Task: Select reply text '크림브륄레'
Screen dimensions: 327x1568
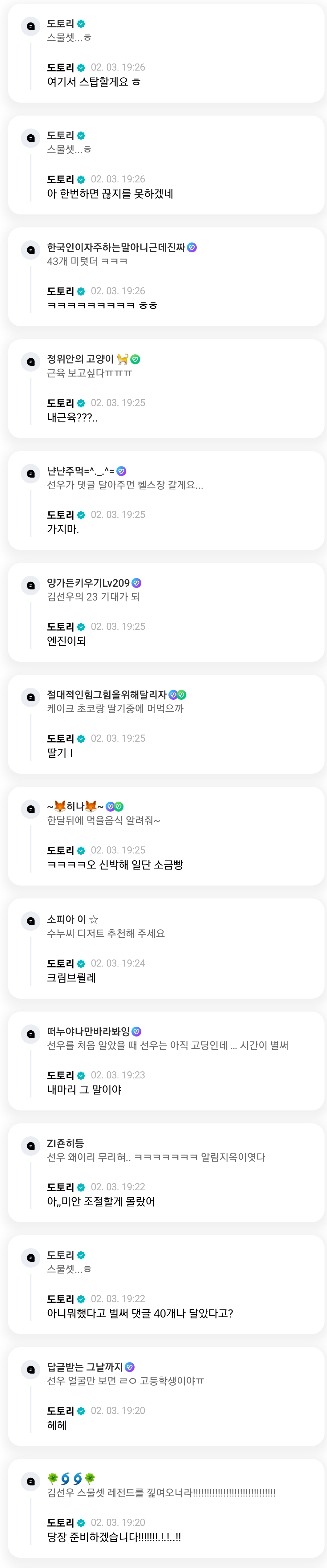Action: (71, 977)
